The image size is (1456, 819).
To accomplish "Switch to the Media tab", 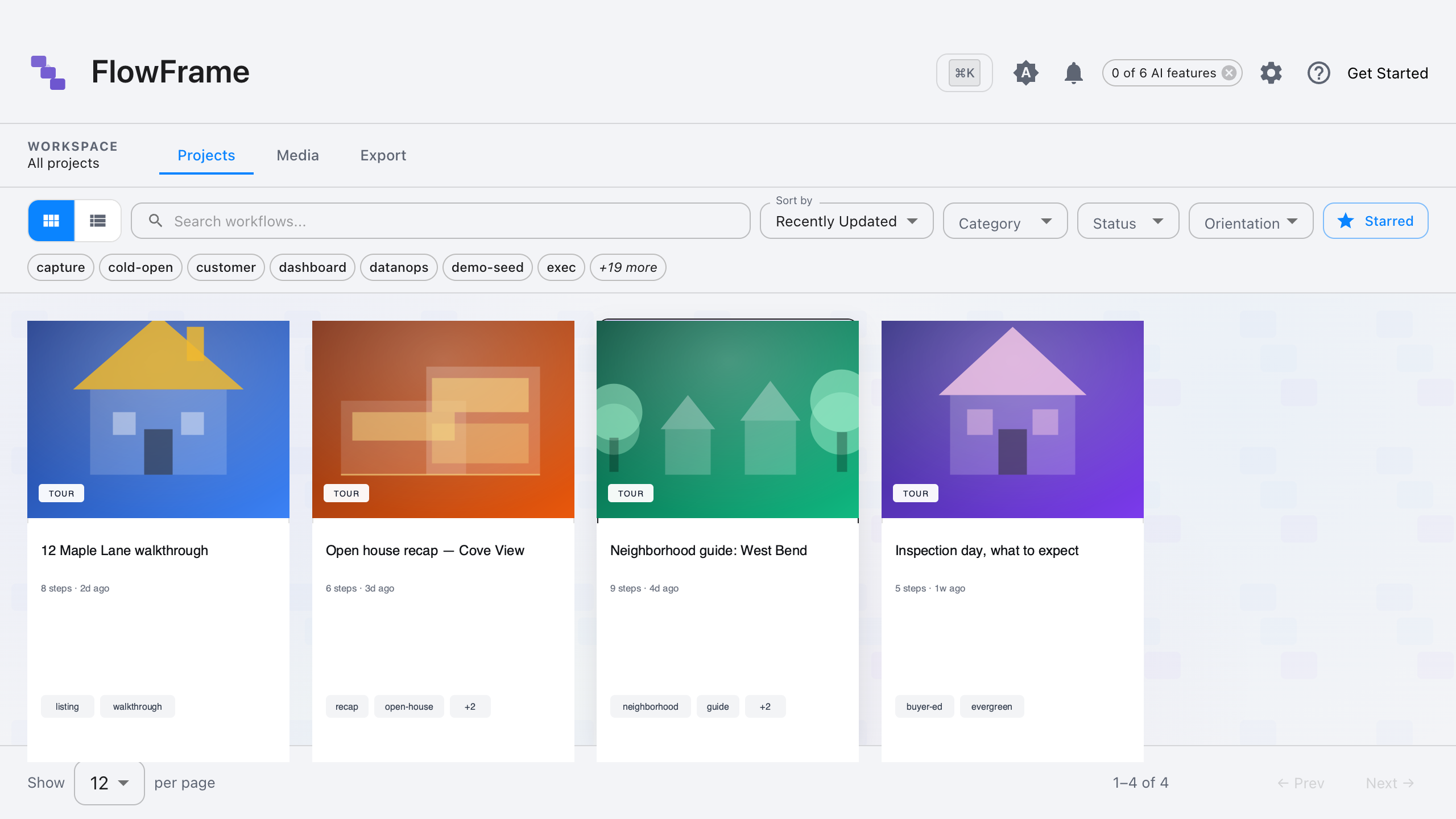I will tap(297, 155).
